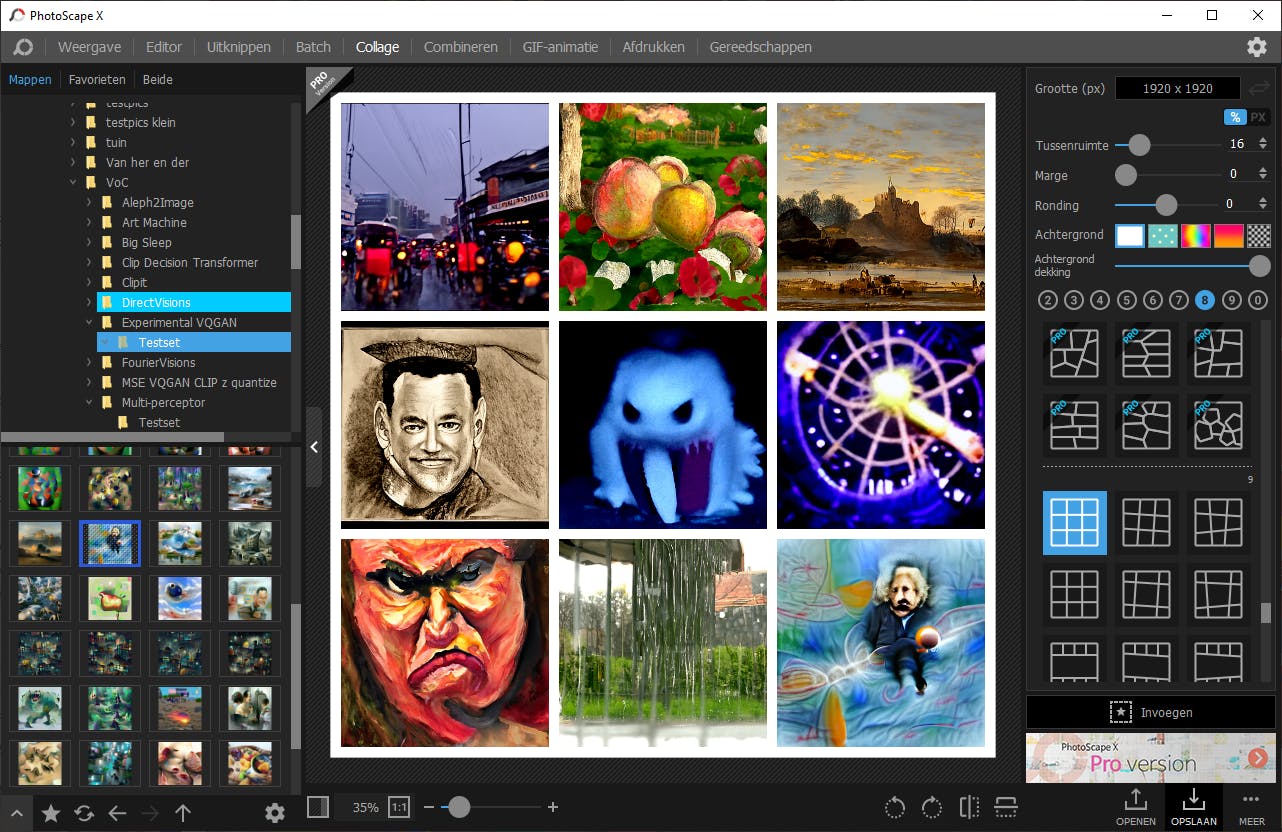Flip the image vertically

click(x=1006, y=807)
